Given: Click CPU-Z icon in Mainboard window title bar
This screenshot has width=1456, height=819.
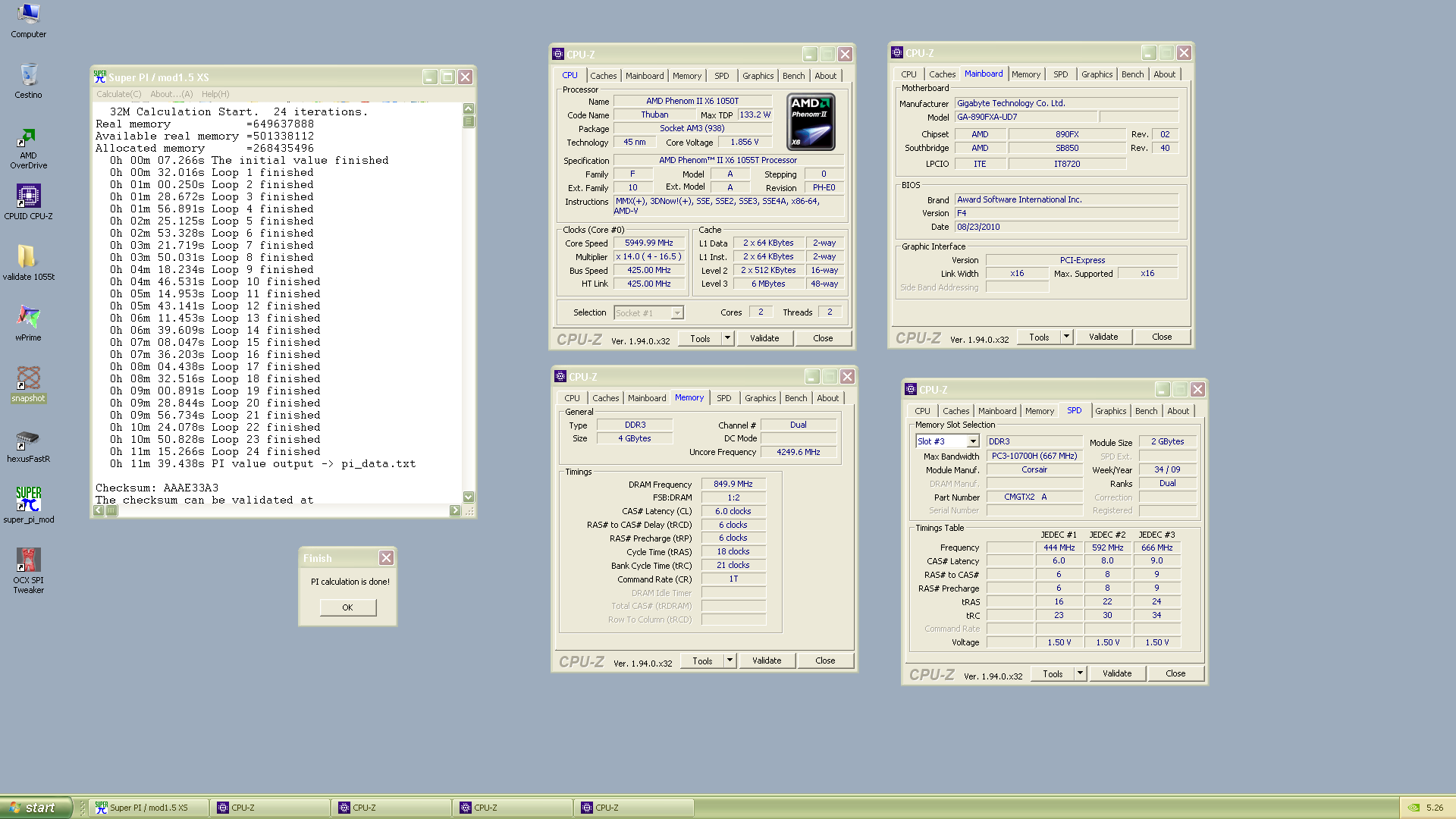Looking at the screenshot, I should point(897,52).
